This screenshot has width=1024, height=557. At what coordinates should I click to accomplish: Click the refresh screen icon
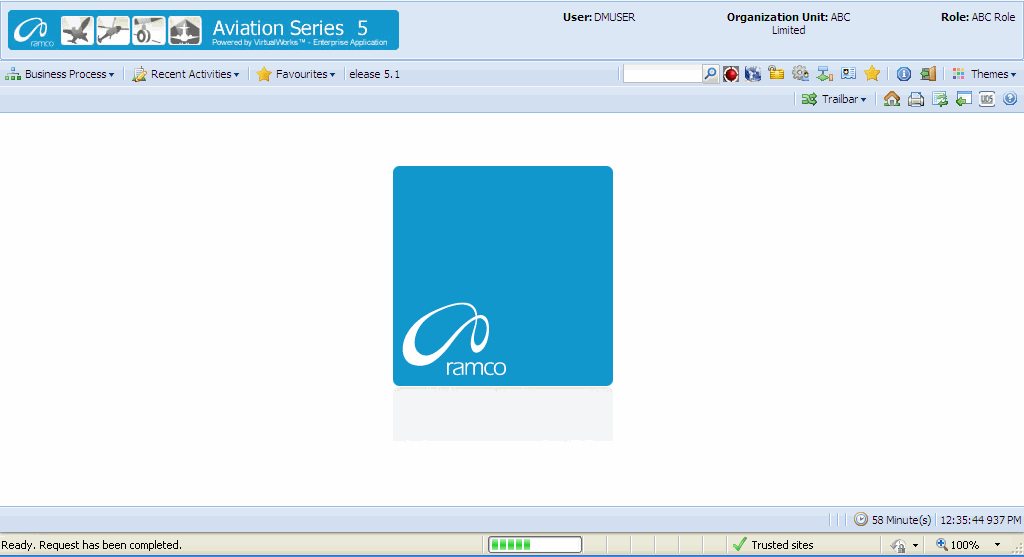[940, 99]
